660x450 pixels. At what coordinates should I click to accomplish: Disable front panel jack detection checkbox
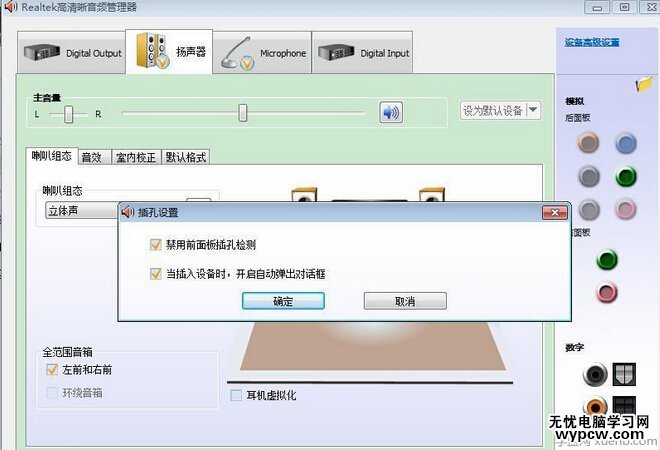point(156,245)
